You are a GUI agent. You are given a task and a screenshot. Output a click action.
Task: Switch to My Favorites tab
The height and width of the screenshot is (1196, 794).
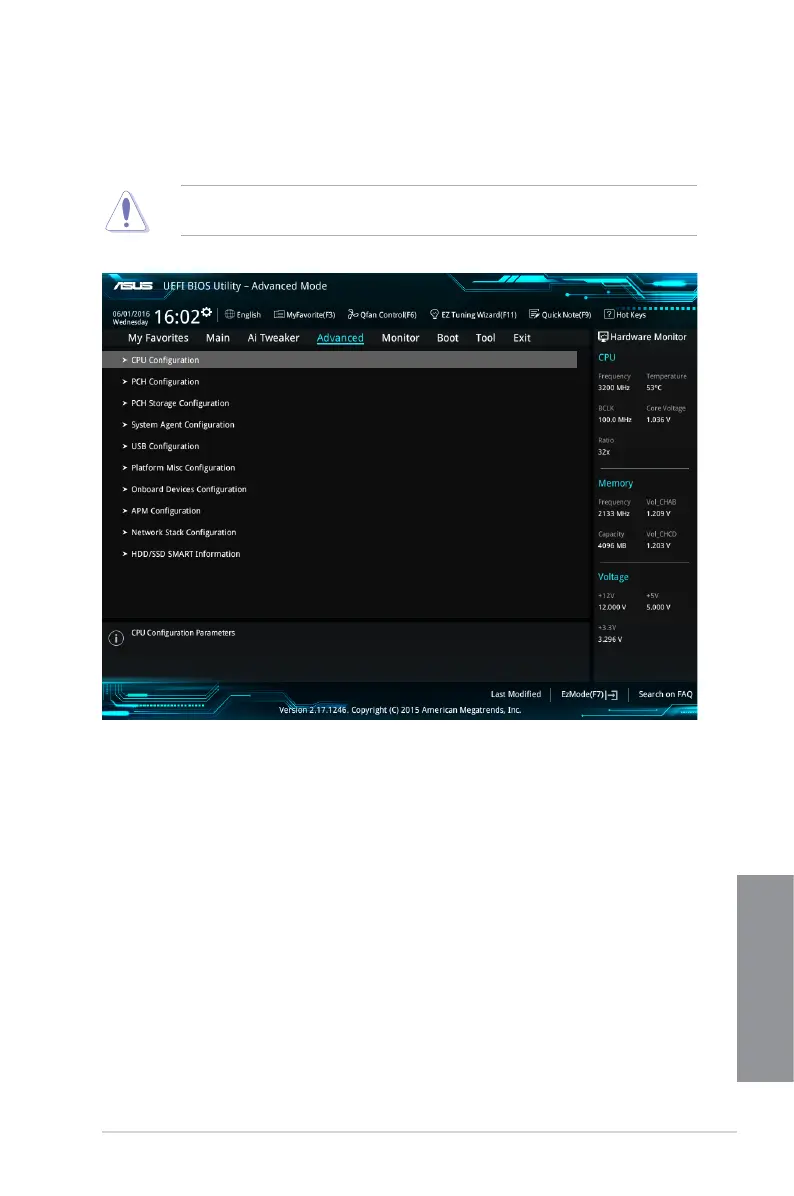click(x=158, y=338)
